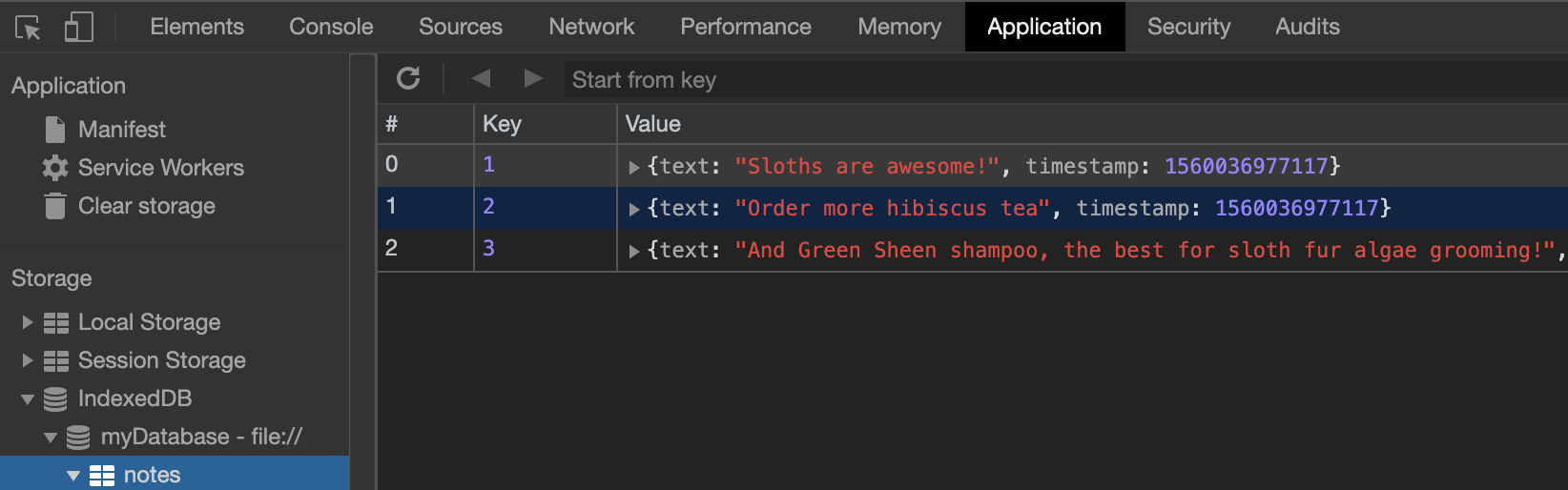This screenshot has height=490, width=1568.
Task: Select Clear storage trash item
Action: click(x=146, y=206)
